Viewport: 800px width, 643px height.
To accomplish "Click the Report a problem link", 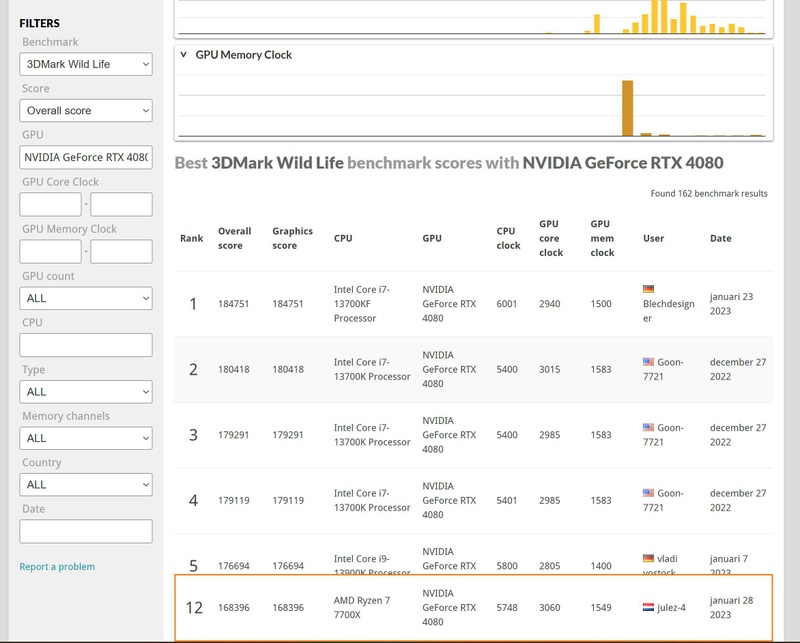I will 57,567.
